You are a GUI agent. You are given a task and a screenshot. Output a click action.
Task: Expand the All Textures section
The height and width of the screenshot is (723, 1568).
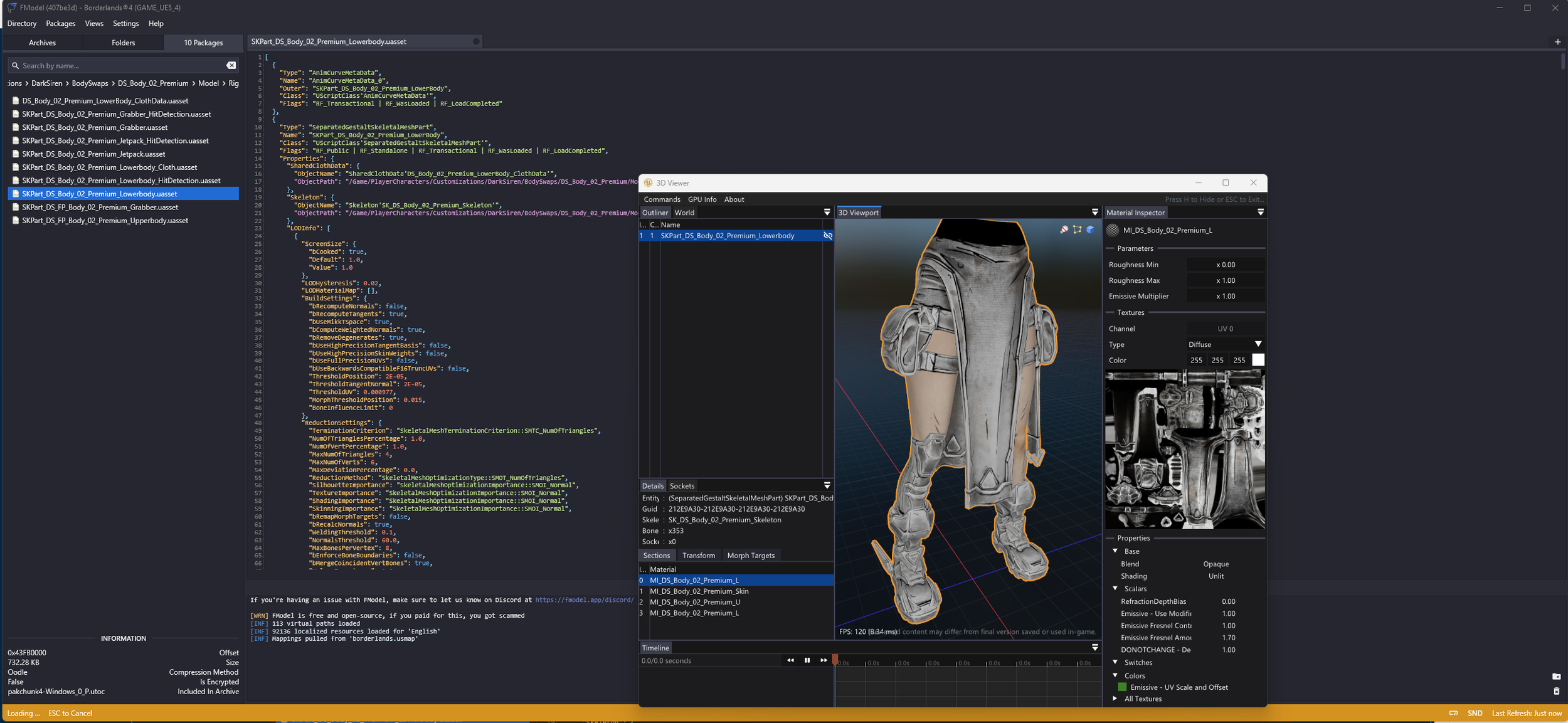click(1115, 699)
